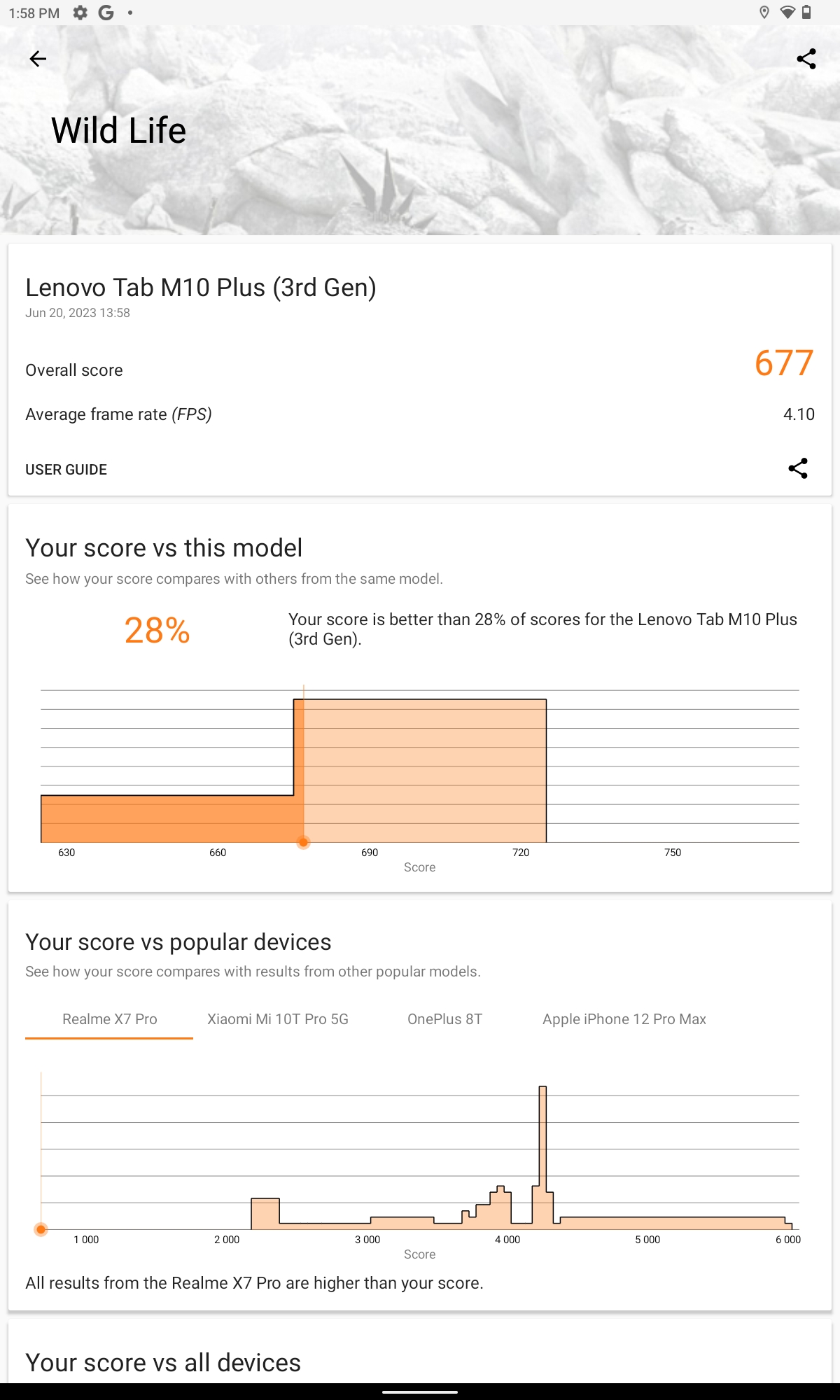The image size is (840, 1400).
Task: Tap the Wi-Fi status icon
Action: point(787,13)
